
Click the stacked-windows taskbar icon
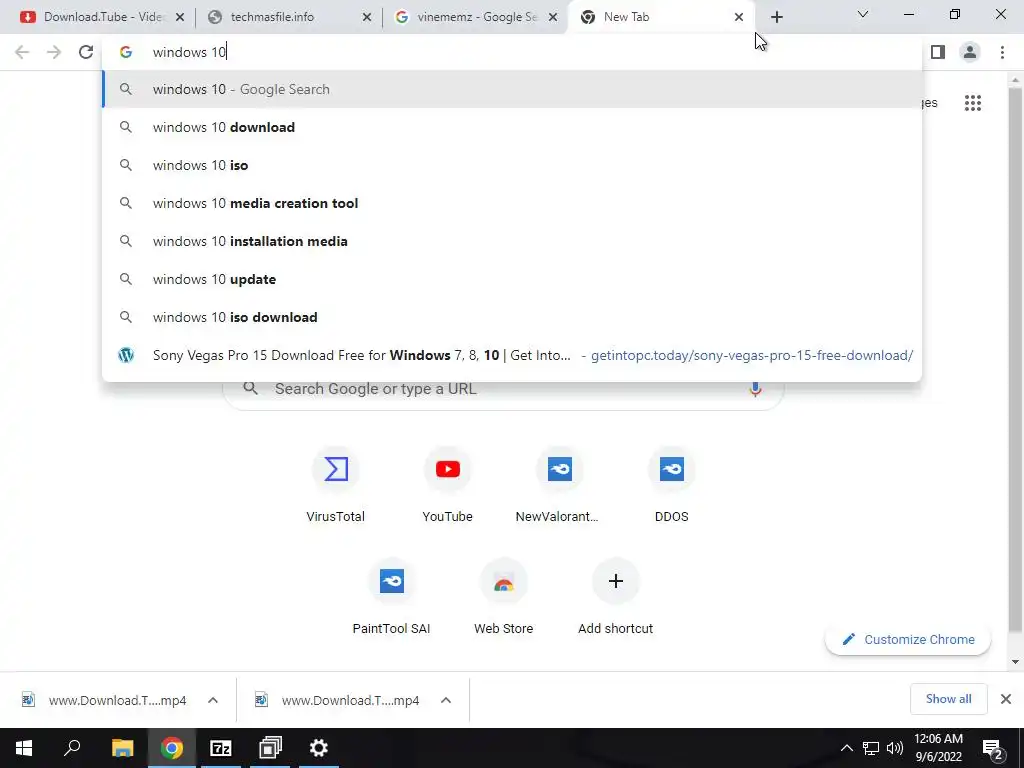click(270, 748)
